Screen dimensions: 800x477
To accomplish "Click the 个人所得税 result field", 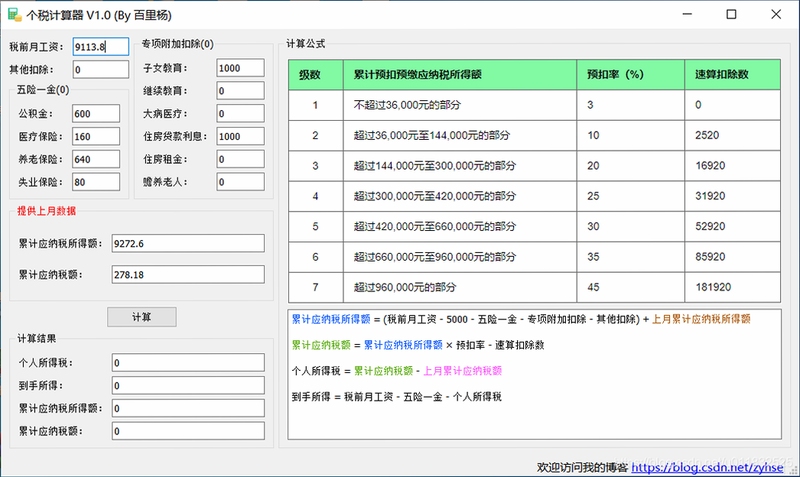I will pos(188,363).
